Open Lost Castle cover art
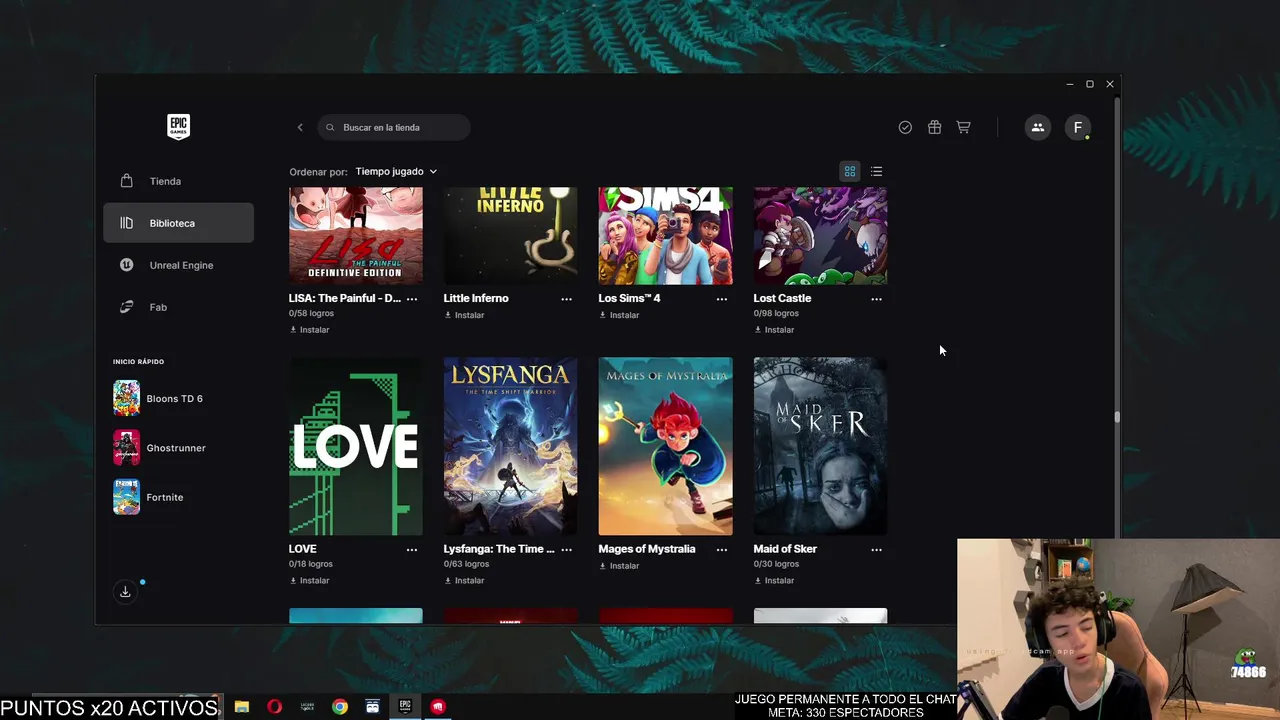Screen dimensions: 1280x720 point(821,236)
